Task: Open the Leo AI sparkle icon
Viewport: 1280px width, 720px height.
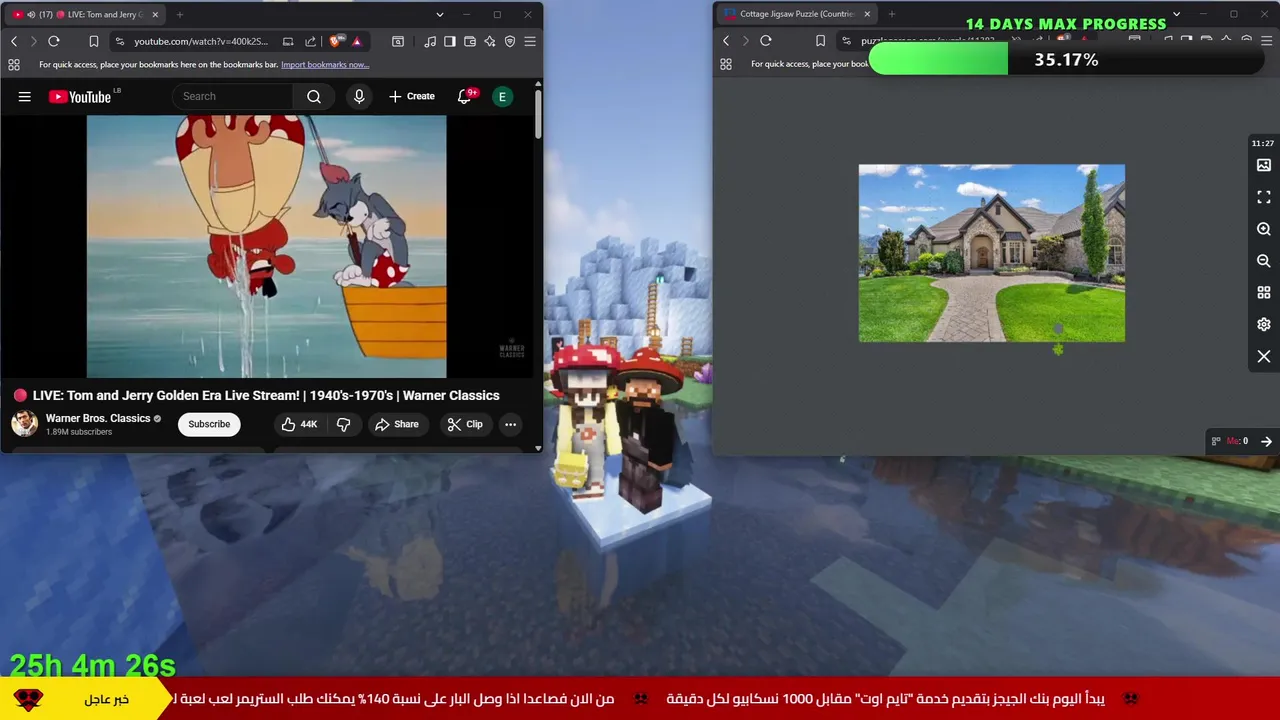Action: (490, 41)
